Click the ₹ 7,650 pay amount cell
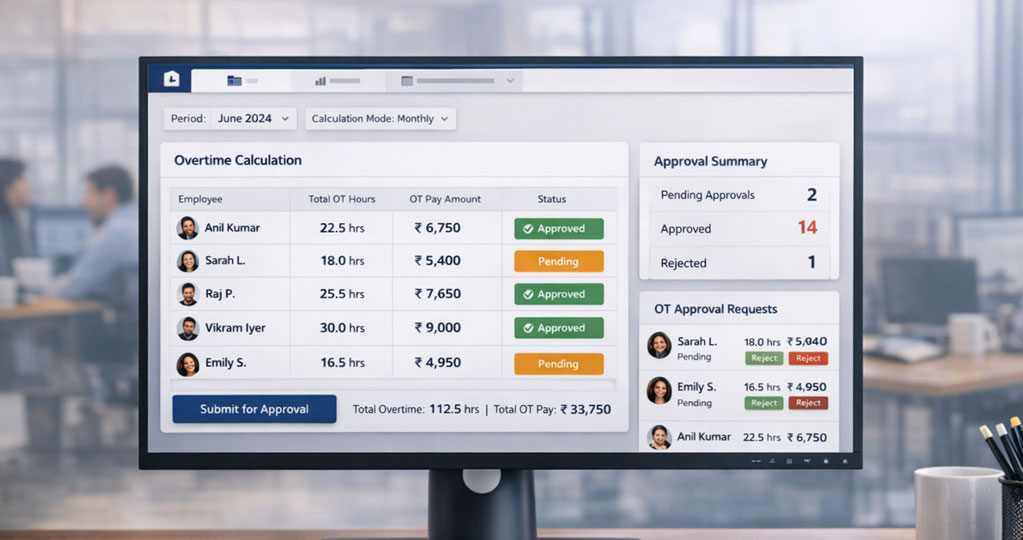The height and width of the screenshot is (540, 1023). (438, 294)
